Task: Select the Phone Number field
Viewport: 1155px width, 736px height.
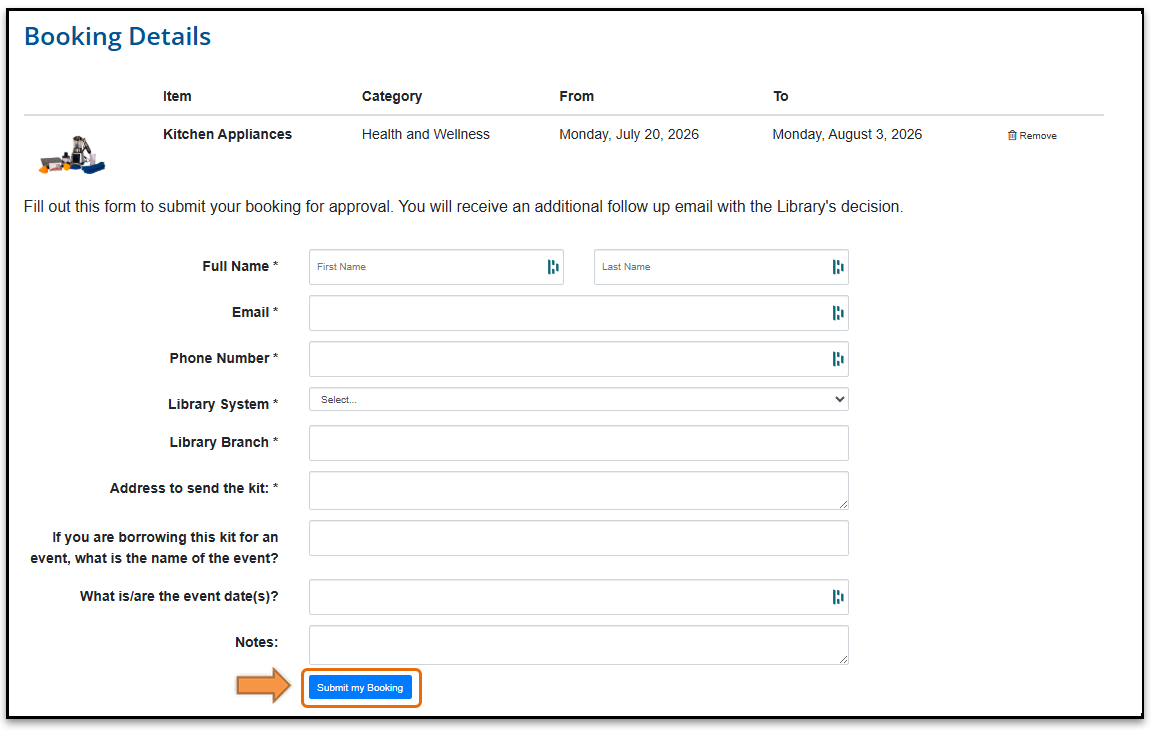Action: click(578, 359)
